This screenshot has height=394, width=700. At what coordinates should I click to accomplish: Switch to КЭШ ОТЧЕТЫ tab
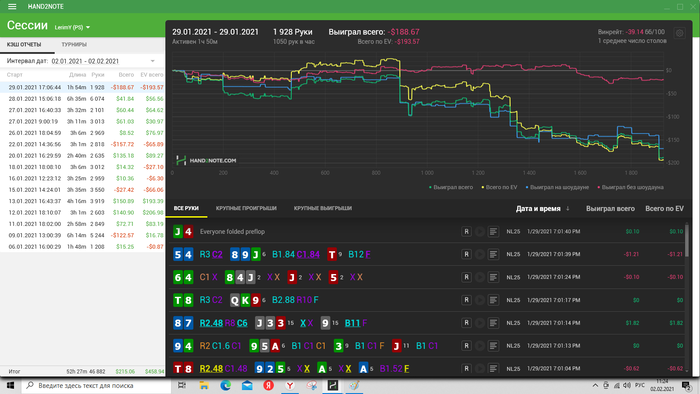(24, 45)
